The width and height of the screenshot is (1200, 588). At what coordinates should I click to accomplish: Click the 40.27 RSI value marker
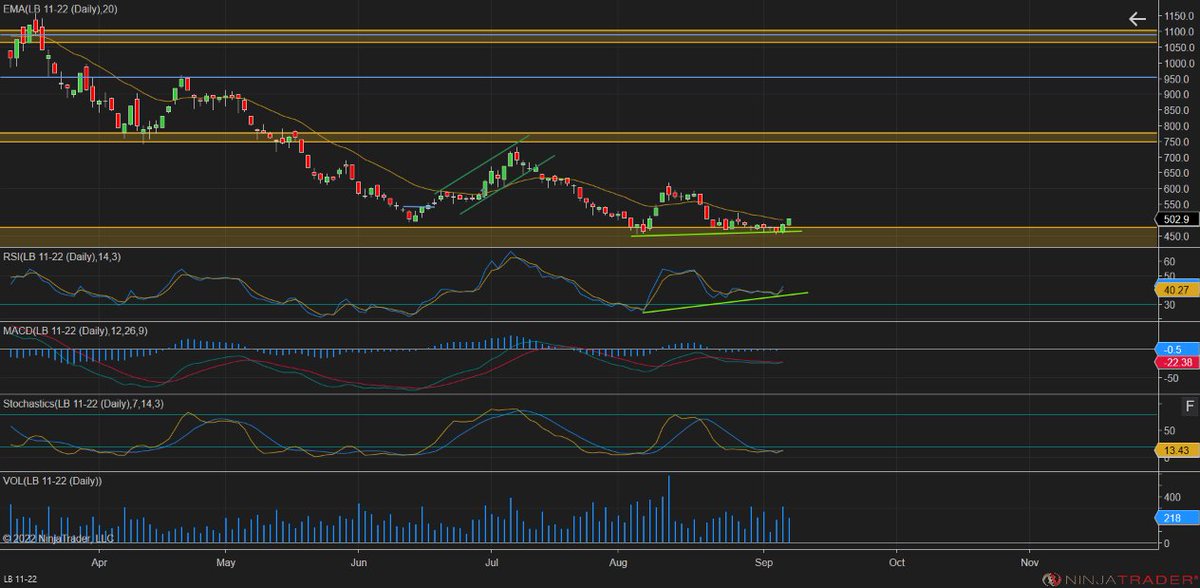[x=1177, y=289]
